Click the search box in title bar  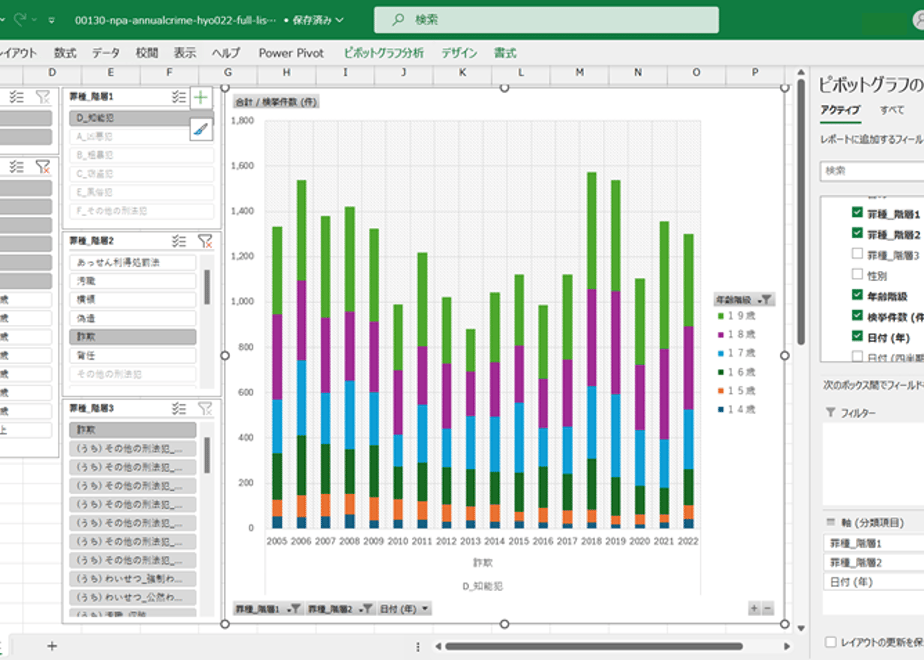pos(546,20)
